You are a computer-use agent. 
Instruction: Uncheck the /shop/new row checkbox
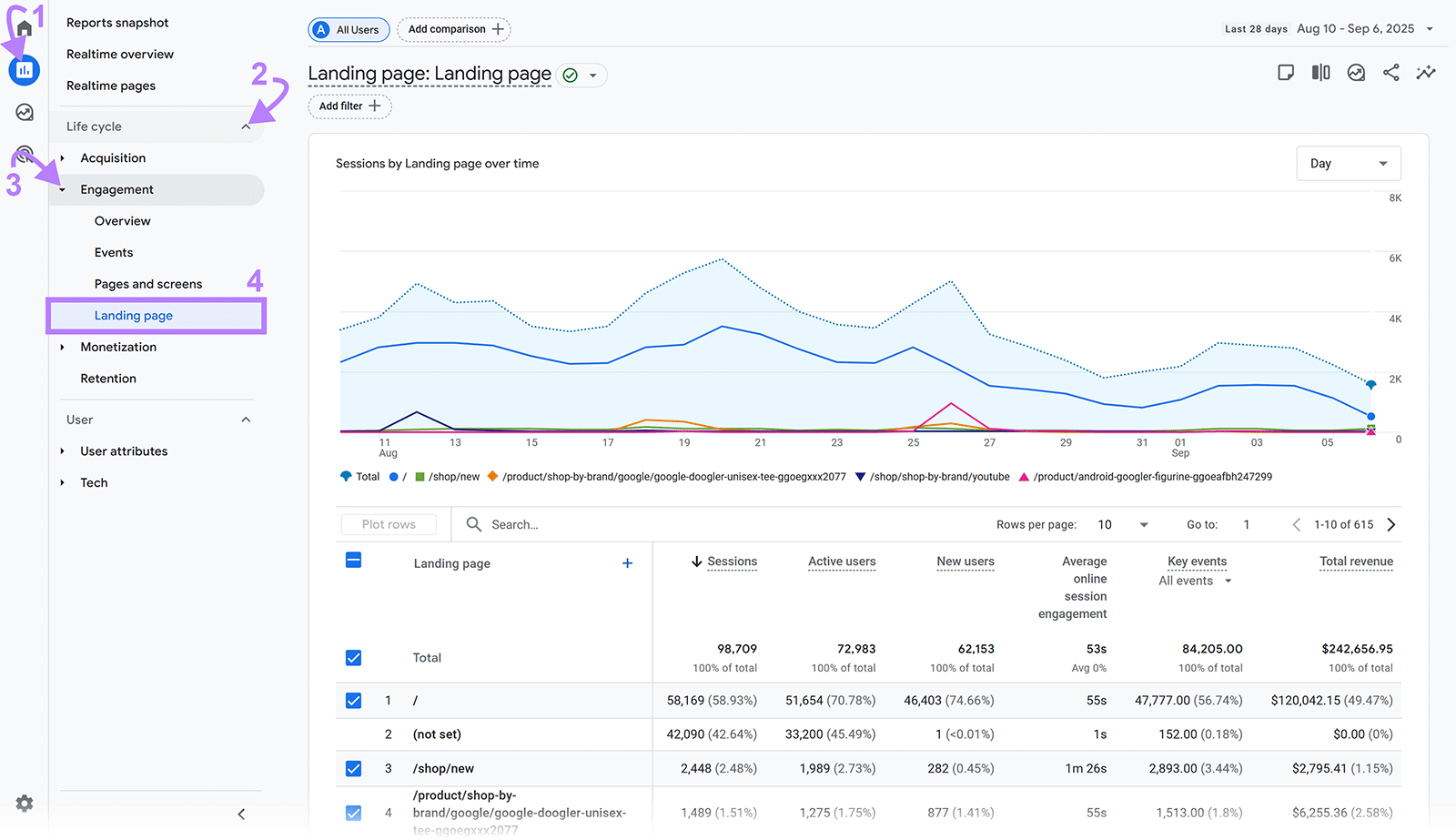[353, 768]
